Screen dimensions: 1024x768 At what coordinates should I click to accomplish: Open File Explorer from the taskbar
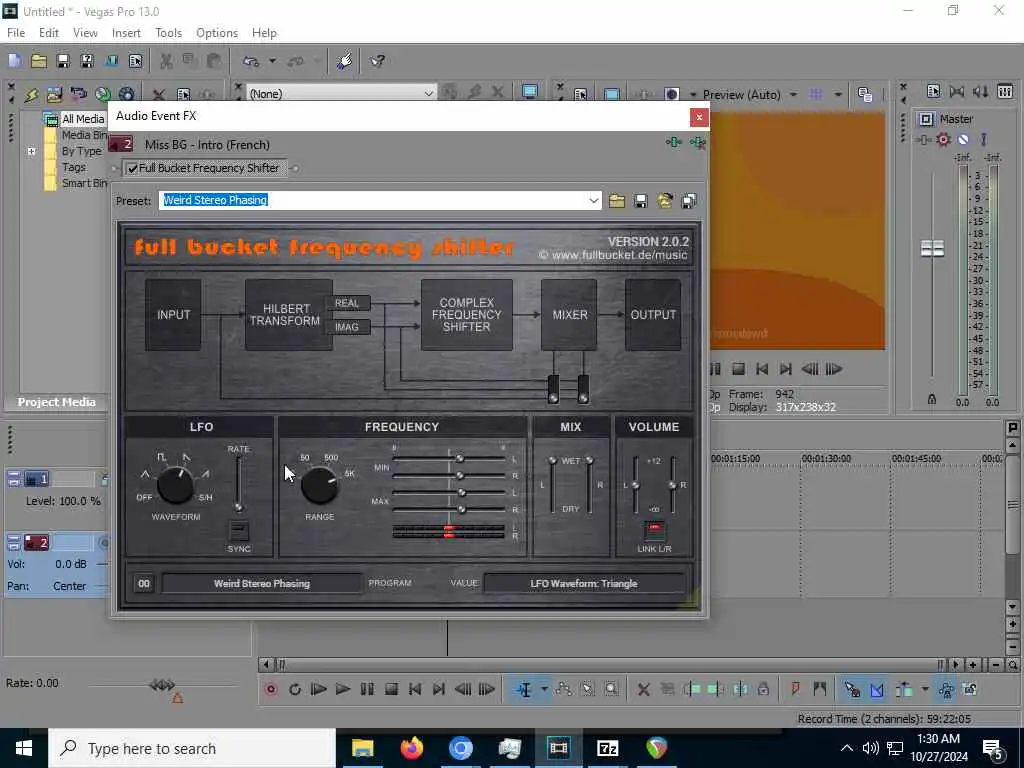point(362,748)
